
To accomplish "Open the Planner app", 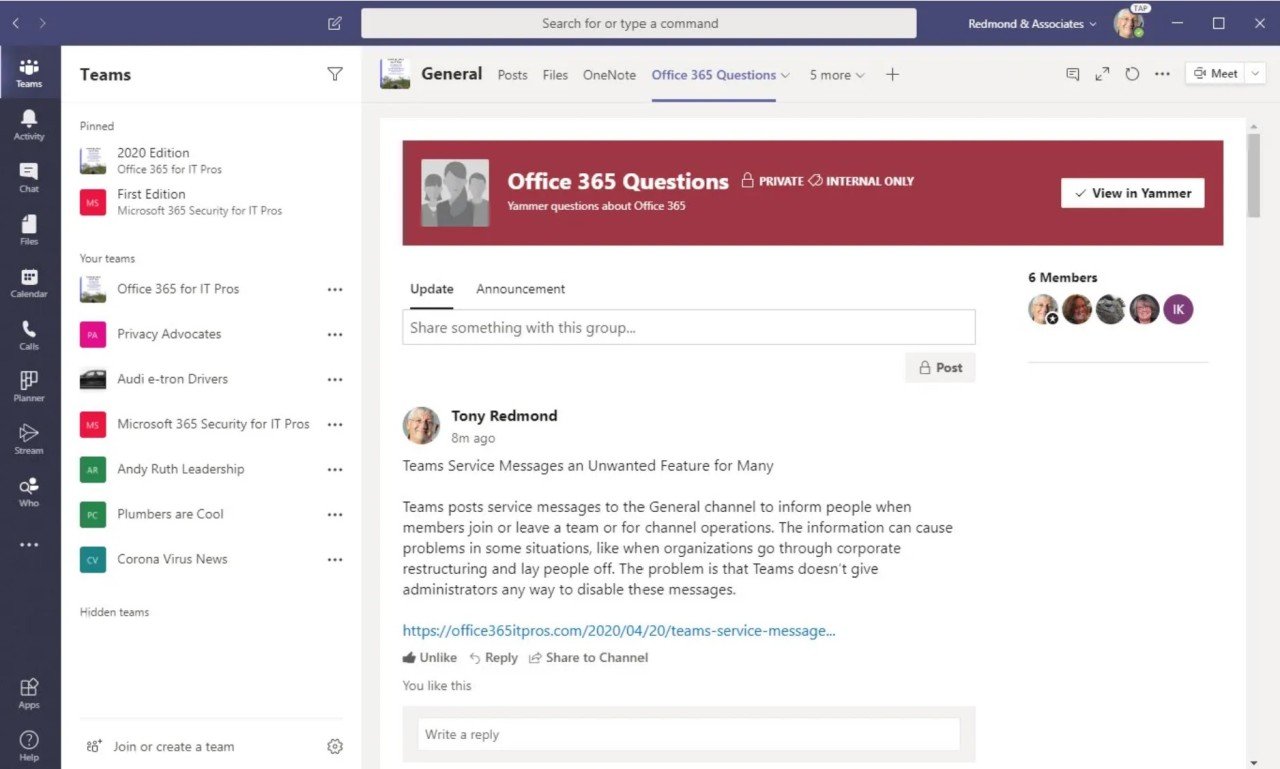I will [29, 386].
